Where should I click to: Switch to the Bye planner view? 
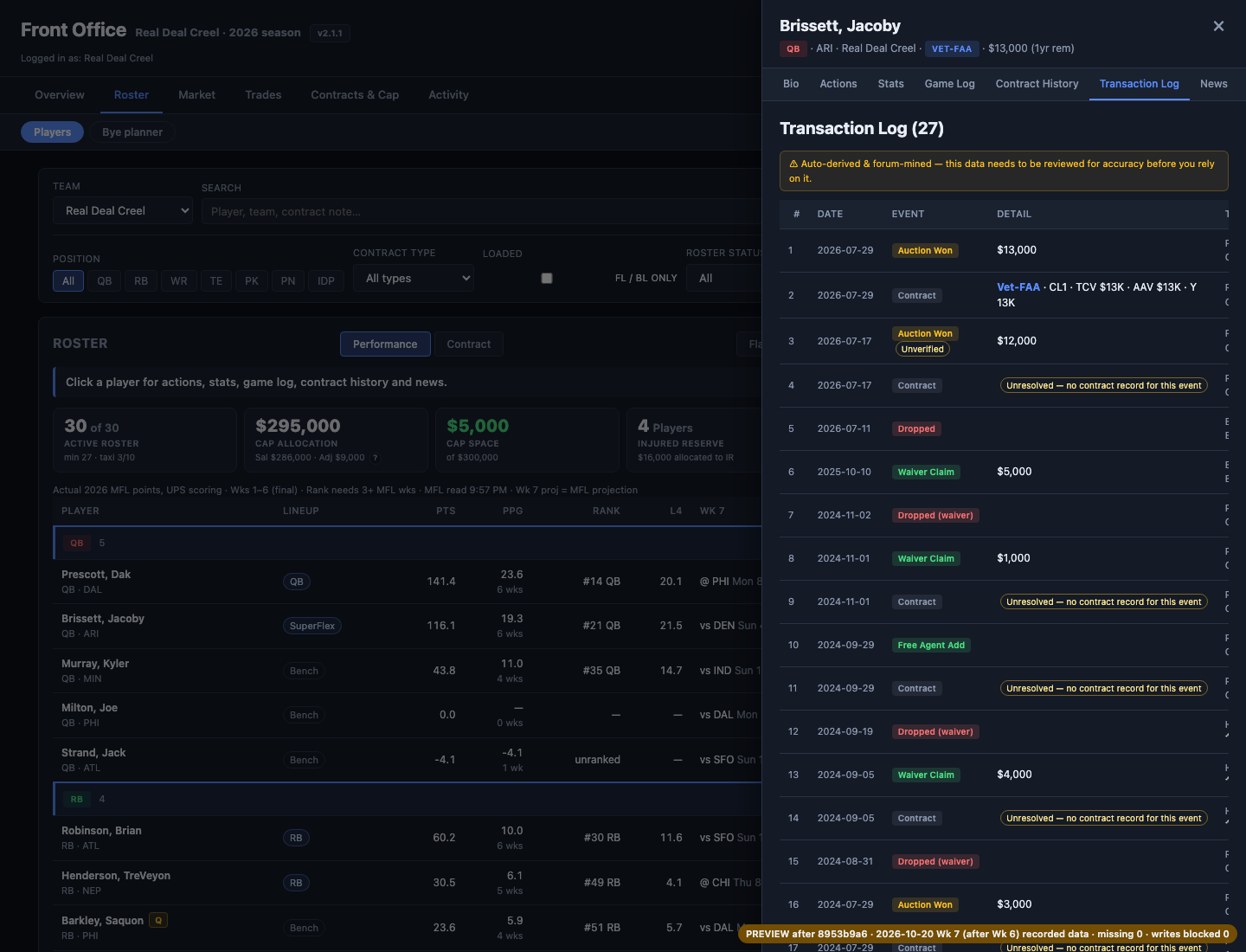(132, 132)
